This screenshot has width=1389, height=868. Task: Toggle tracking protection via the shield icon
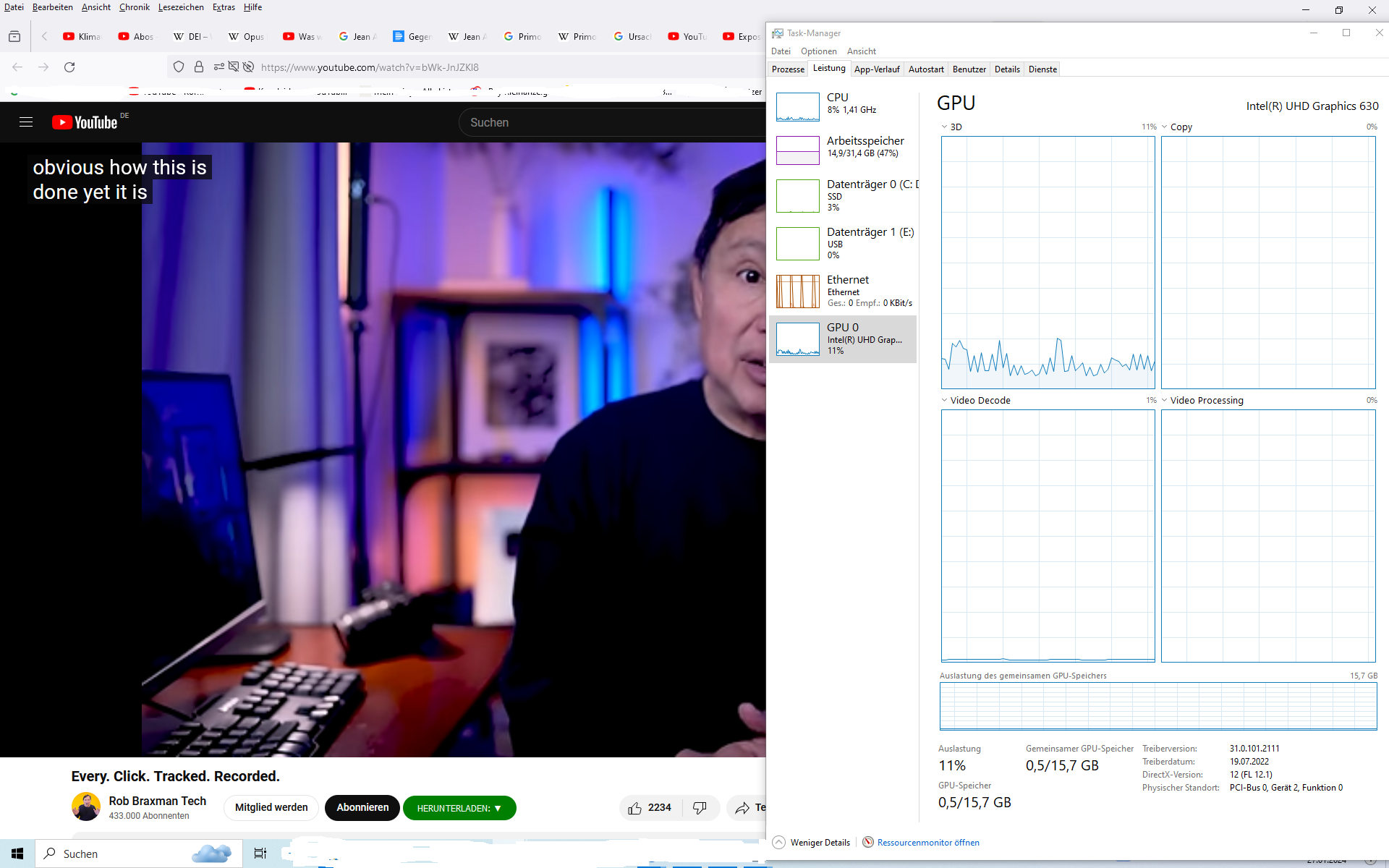pos(178,67)
